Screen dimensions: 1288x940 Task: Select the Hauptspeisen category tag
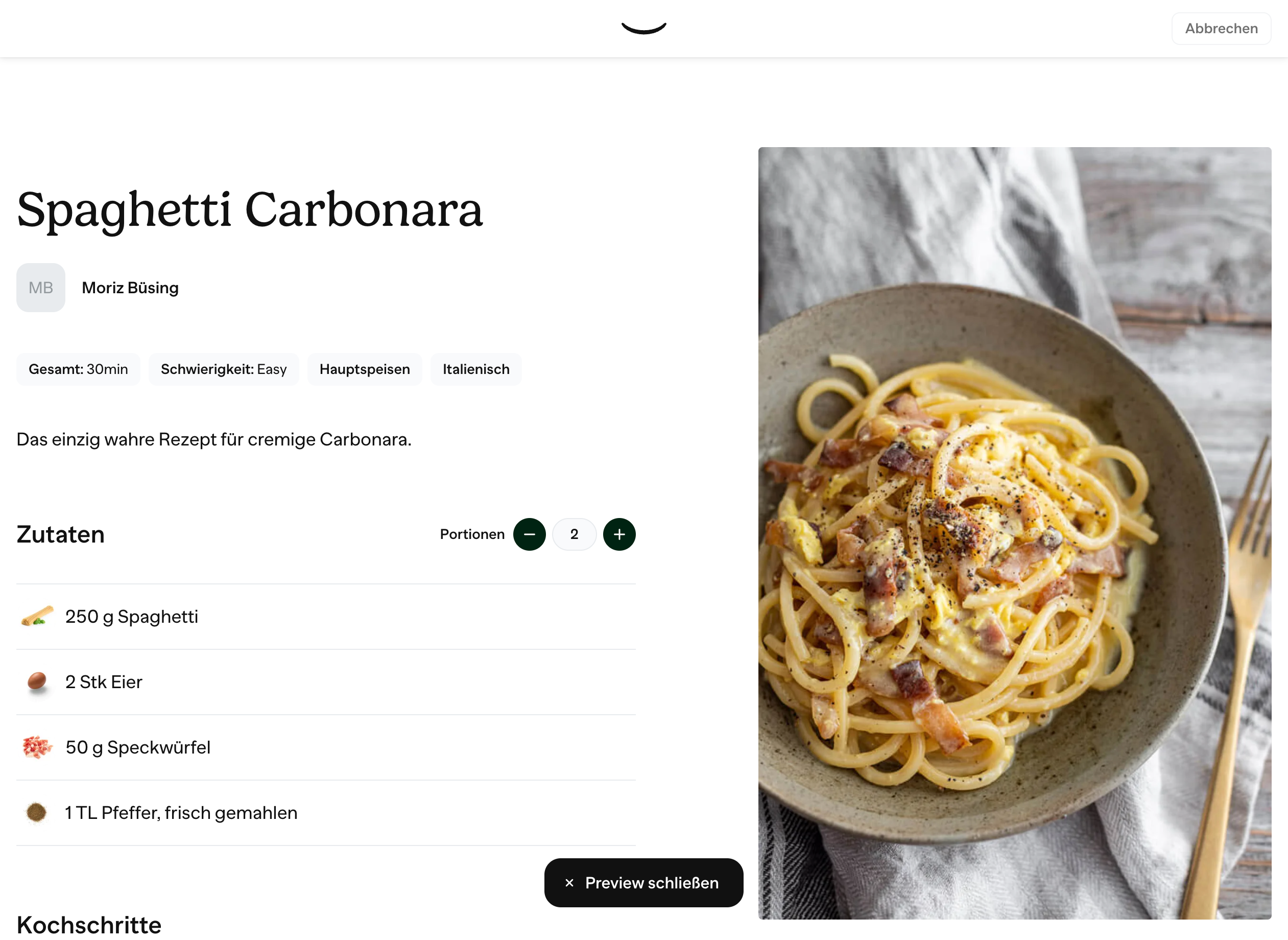click(x=365, y=369)
